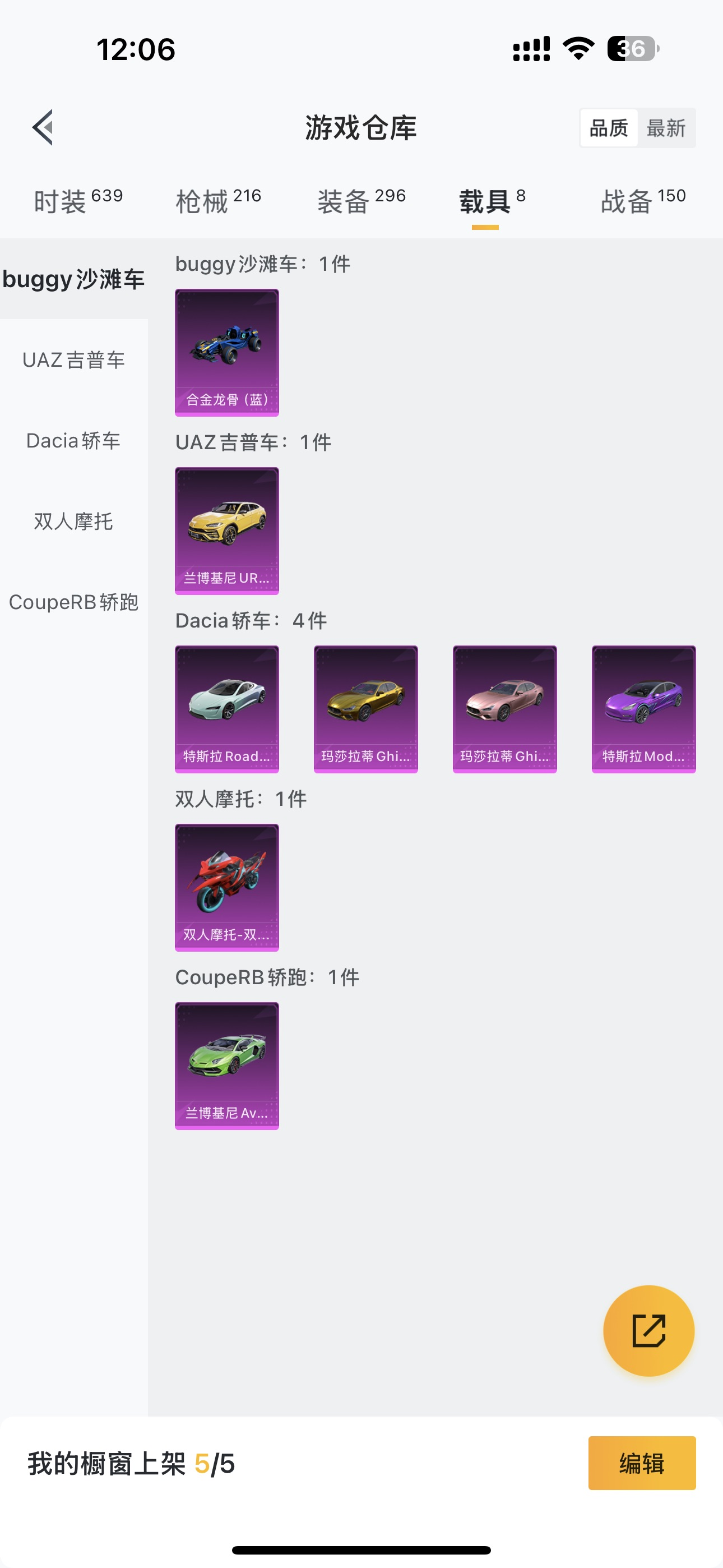The image size is (723, 1568).
Task: Open the 装备 tab
Action: coord(361,201)
